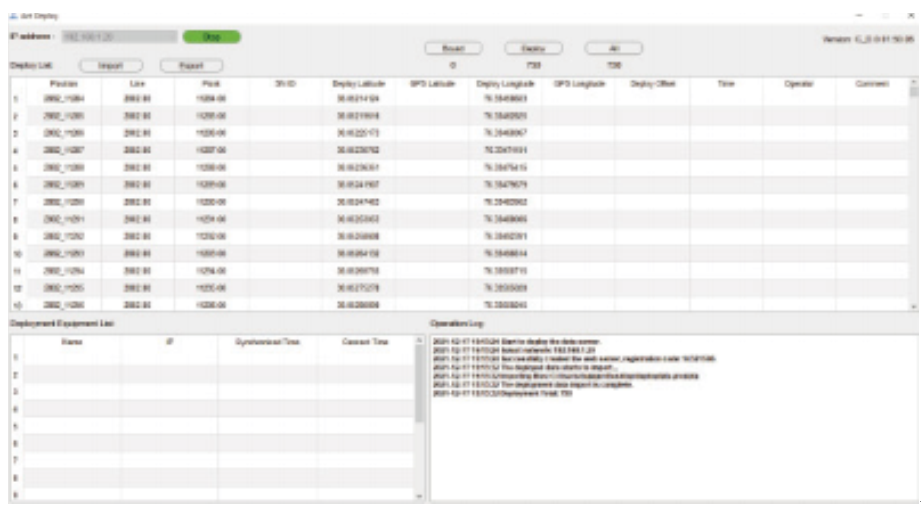This screenshot has width=921, height=507.
Task: Click the Export button beside Import
Action: click(x=191, y=65)
